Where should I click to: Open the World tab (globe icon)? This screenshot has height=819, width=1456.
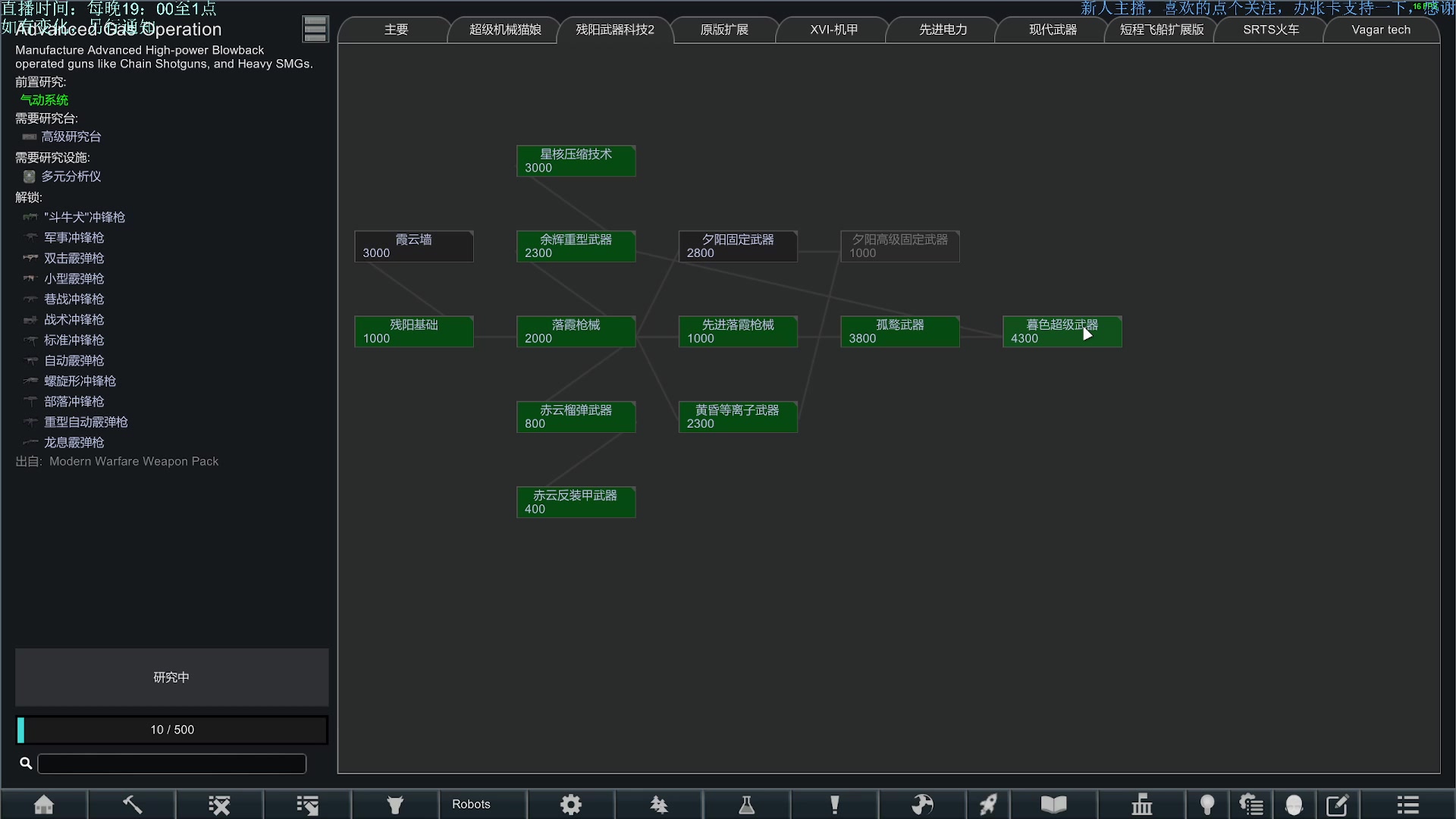click(x=922, y=805)
